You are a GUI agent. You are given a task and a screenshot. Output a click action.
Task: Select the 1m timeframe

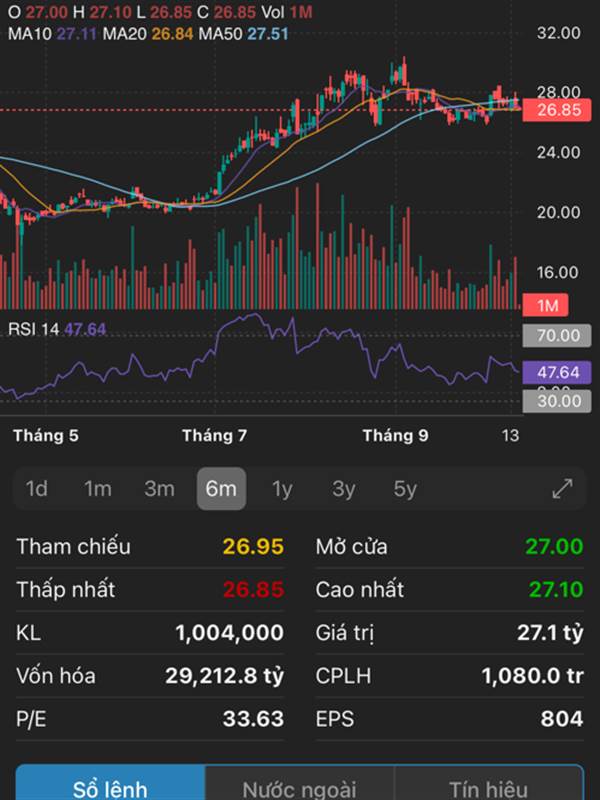[x=97, y=489]
